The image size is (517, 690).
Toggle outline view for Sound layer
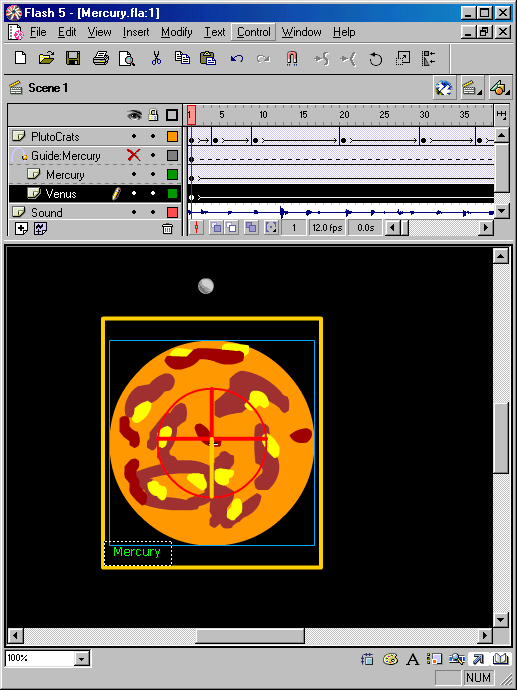pos(172,213)
